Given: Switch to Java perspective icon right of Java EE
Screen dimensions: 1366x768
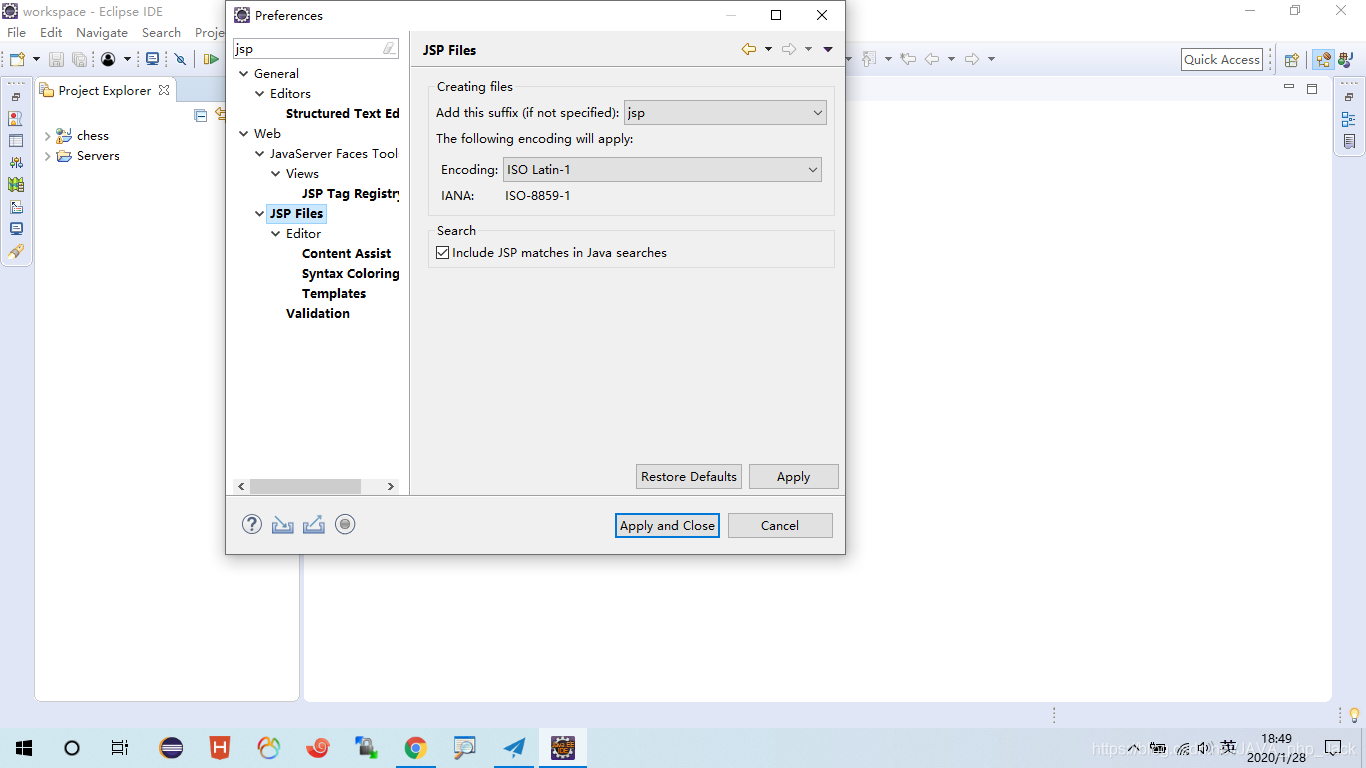Looking at the screenshot, I should click(x=1345, y=60).
